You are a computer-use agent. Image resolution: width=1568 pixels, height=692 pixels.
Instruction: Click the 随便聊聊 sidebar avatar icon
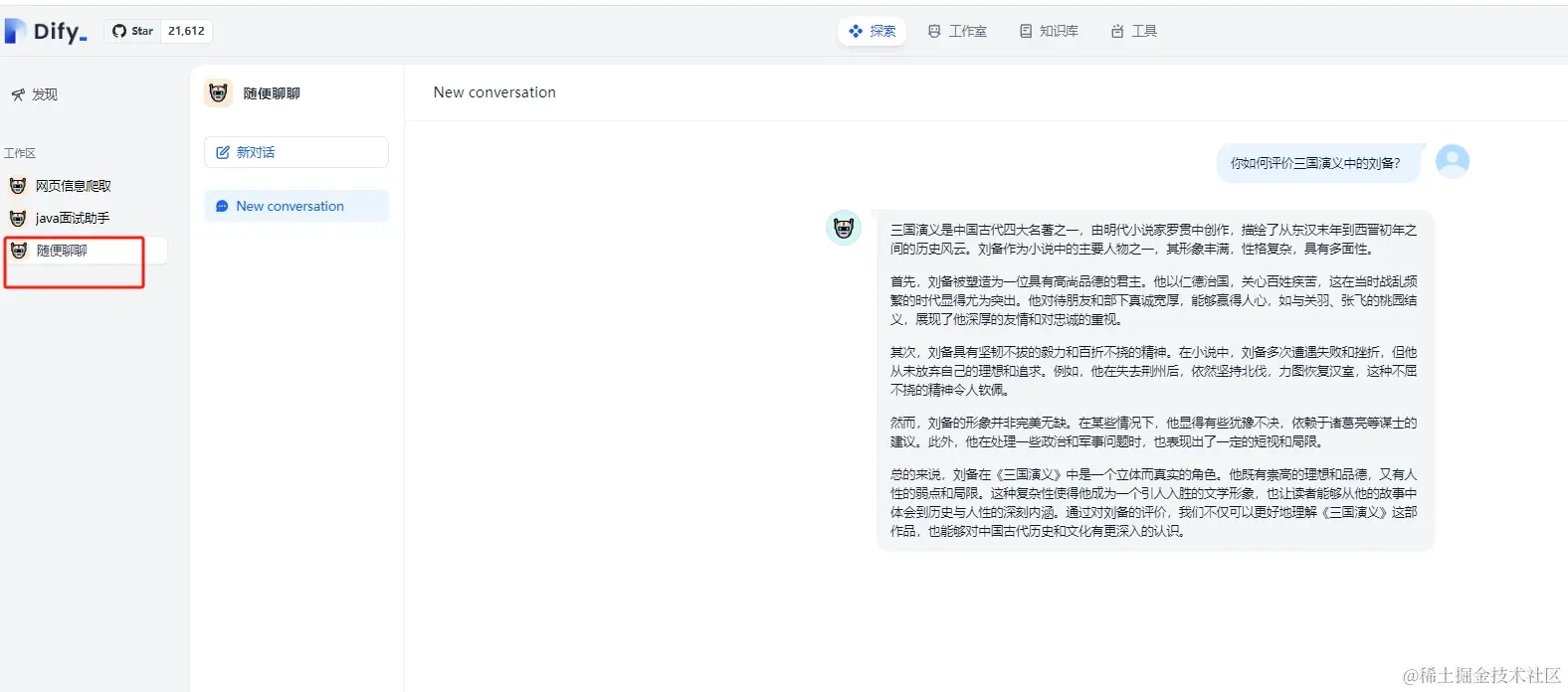[19, 251]
